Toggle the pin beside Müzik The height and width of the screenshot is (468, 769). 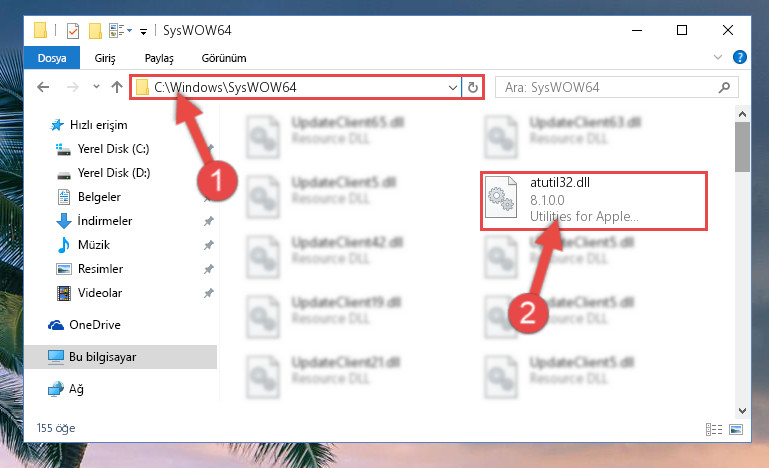click(208, 245)
